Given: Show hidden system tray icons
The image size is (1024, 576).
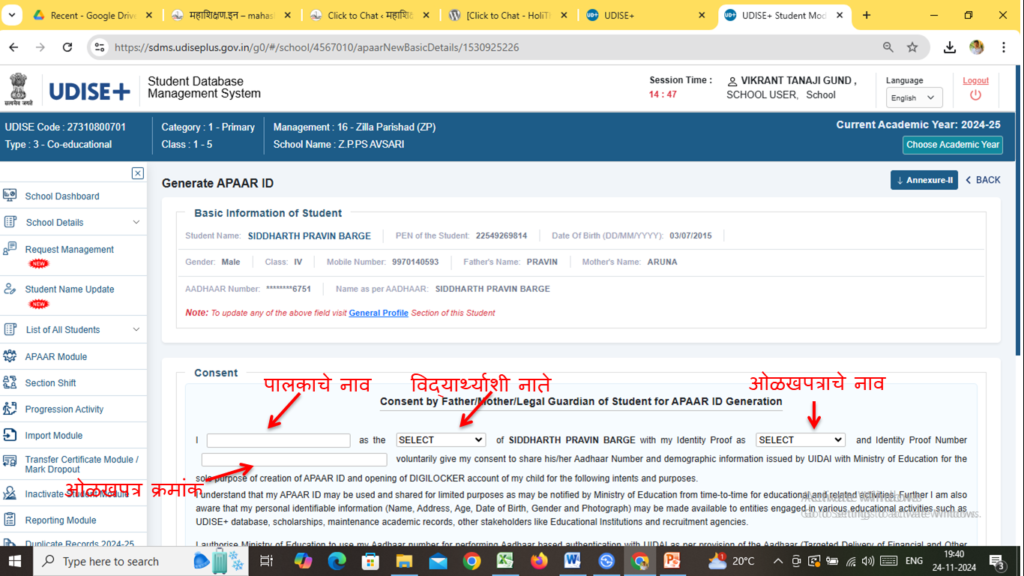Looking at the screenshot, I should click(x=777, y=561).
